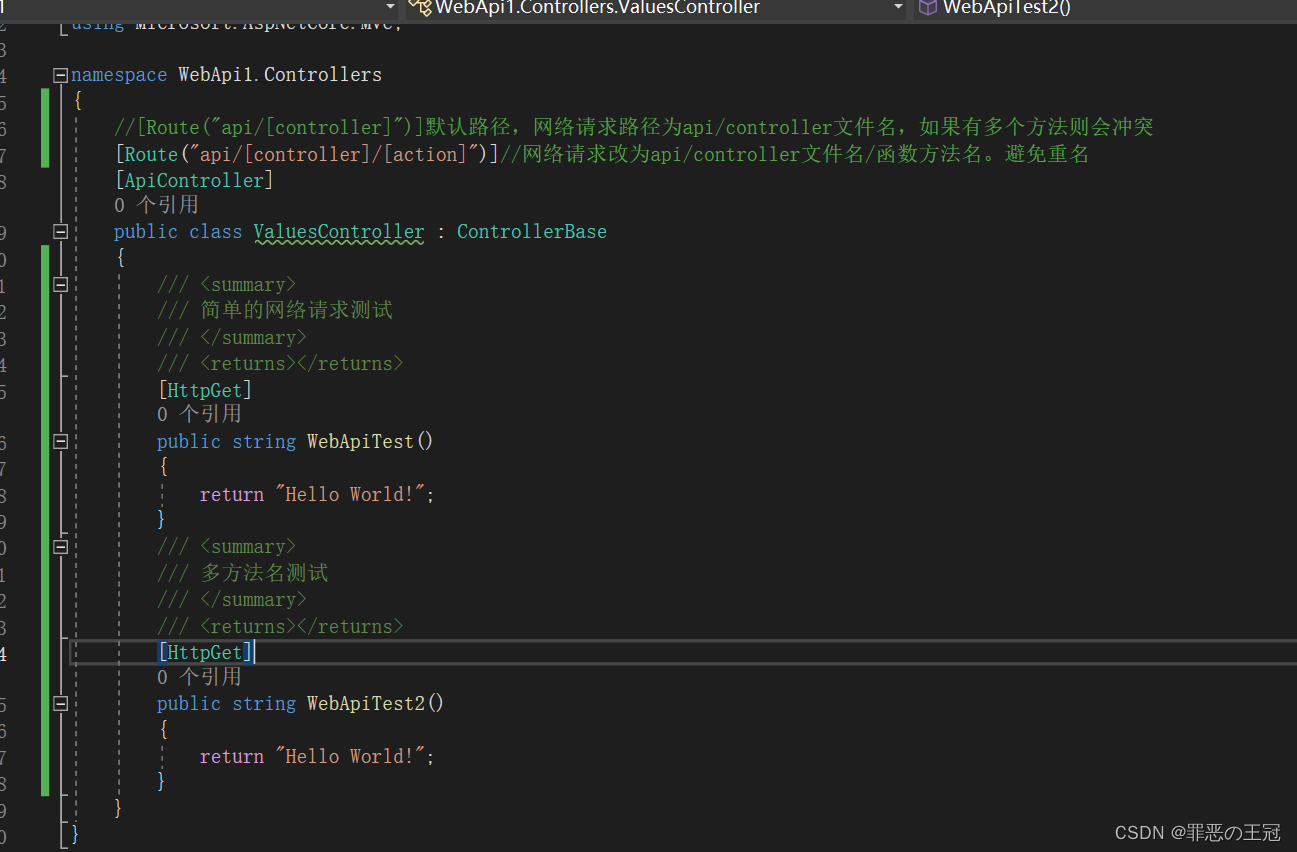
Task: Click the namespace keyword
Action: (119, 75)
